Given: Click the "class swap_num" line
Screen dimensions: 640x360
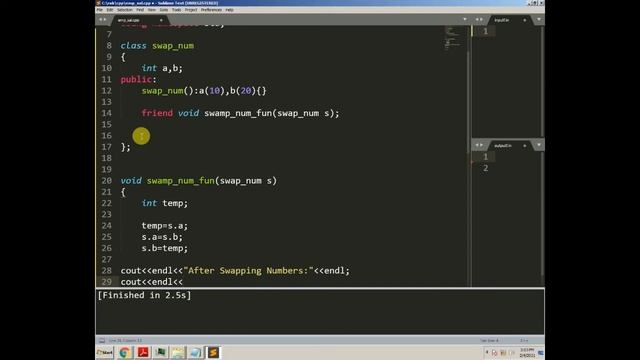Looking at the screenshot, I should pyautogui.click(x=157, y=46).
